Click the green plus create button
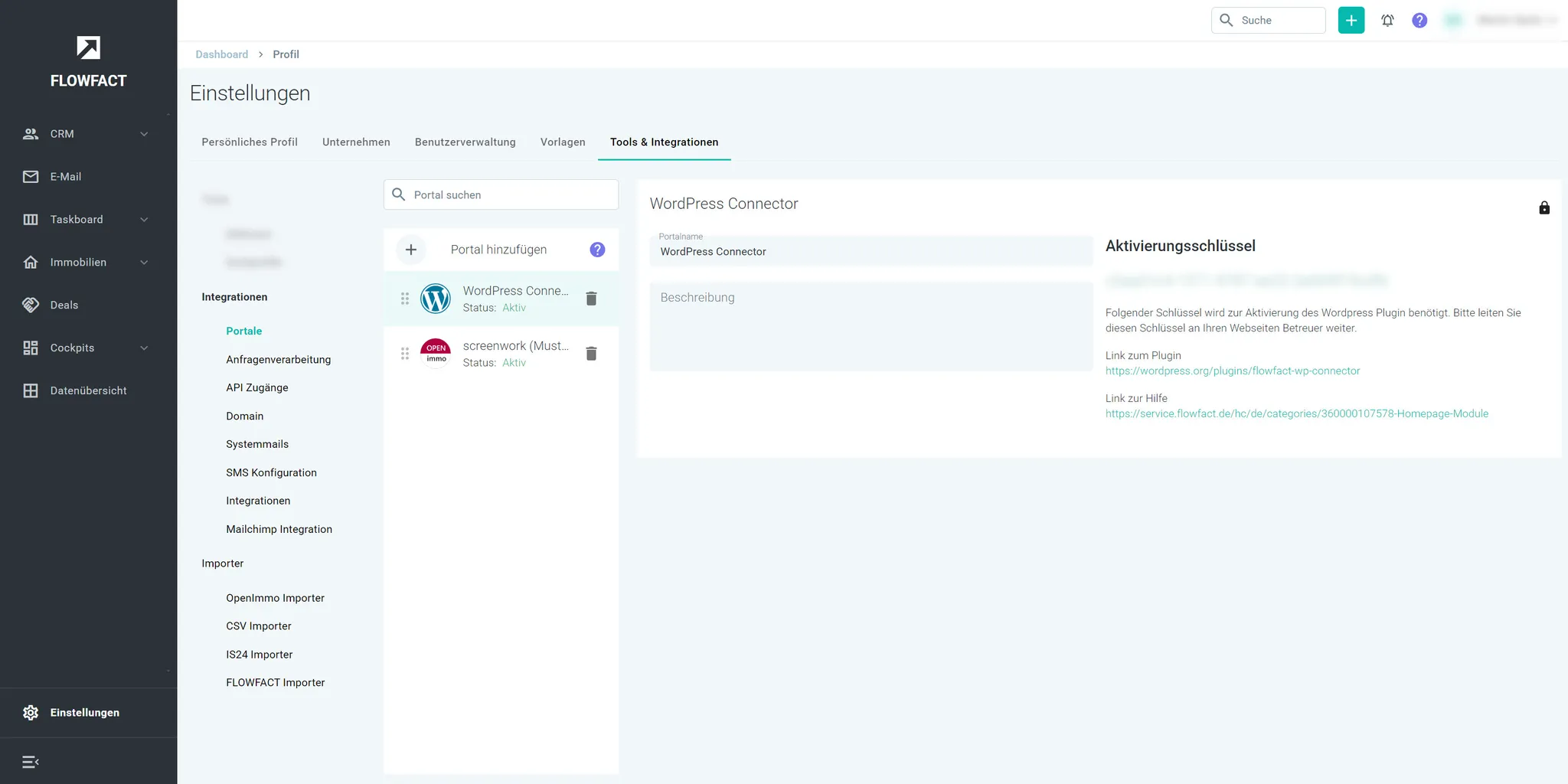The width and height of the screenshot is (1568, 784). [x=1351, y=20]
